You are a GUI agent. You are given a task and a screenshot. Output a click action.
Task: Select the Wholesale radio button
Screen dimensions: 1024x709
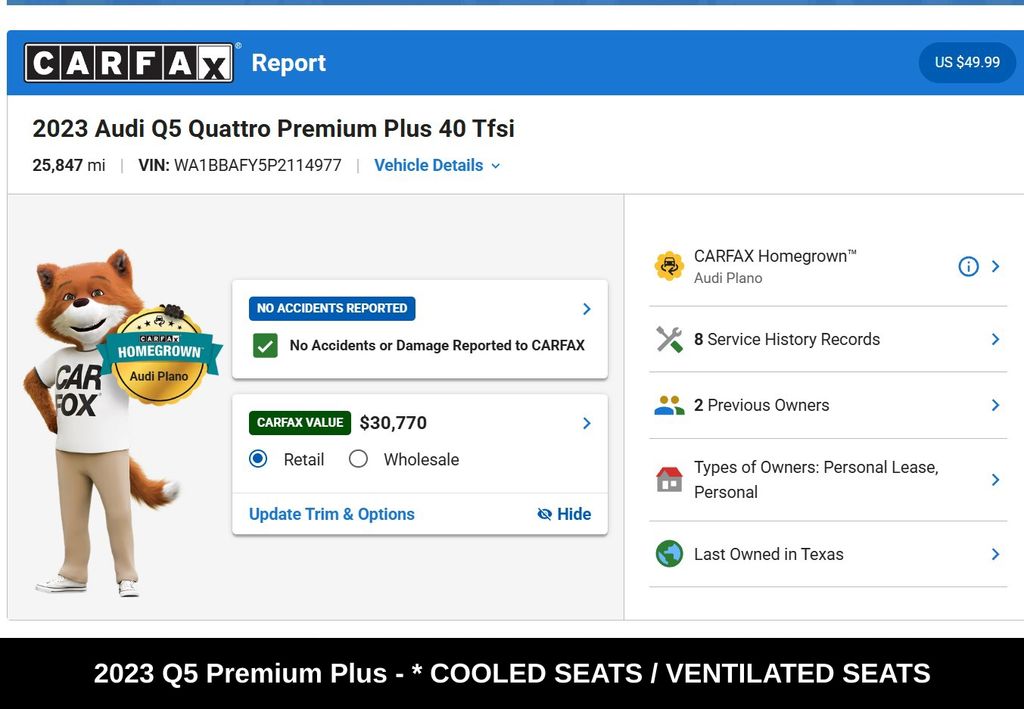358,459
